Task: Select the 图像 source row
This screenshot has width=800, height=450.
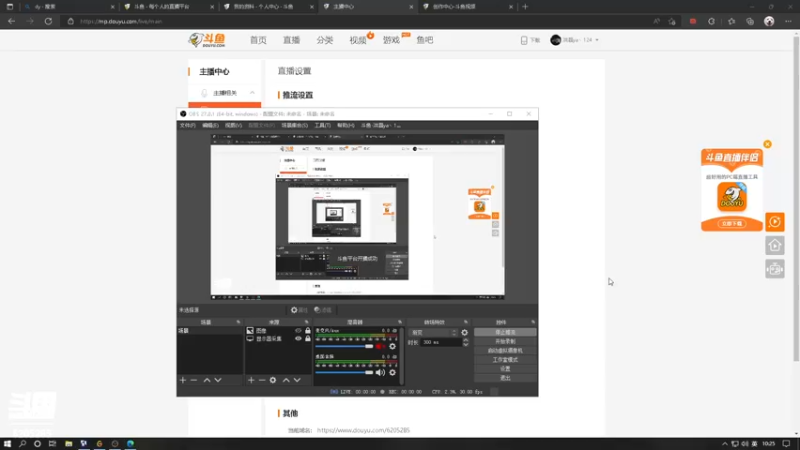Action: click(278, 331)
